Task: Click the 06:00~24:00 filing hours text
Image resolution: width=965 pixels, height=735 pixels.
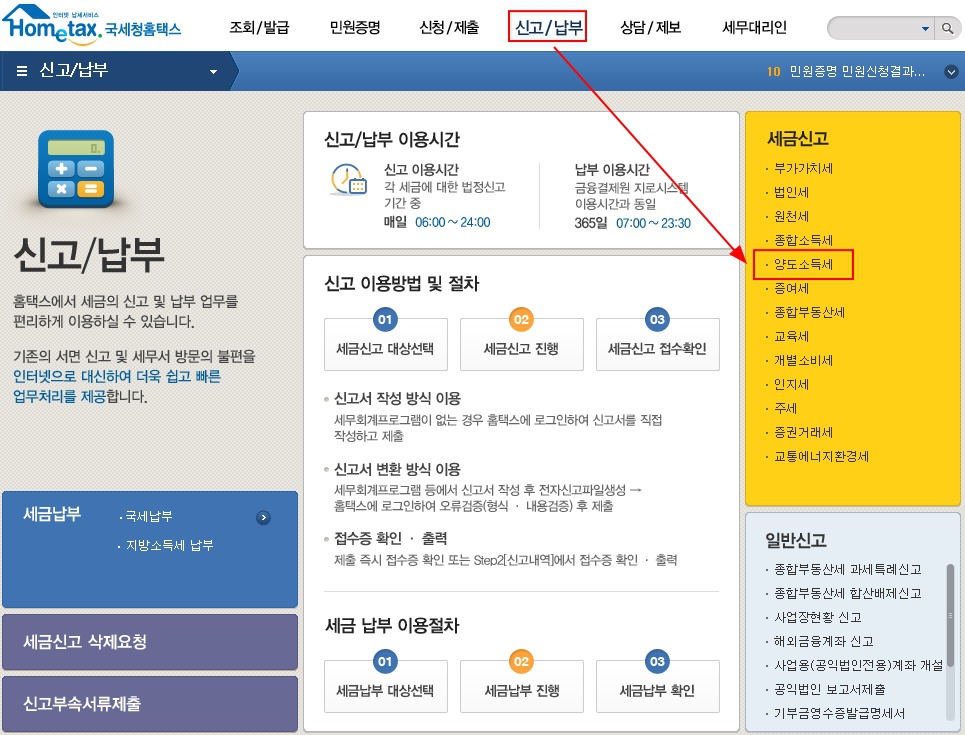Action: click(x=452, y=222)
